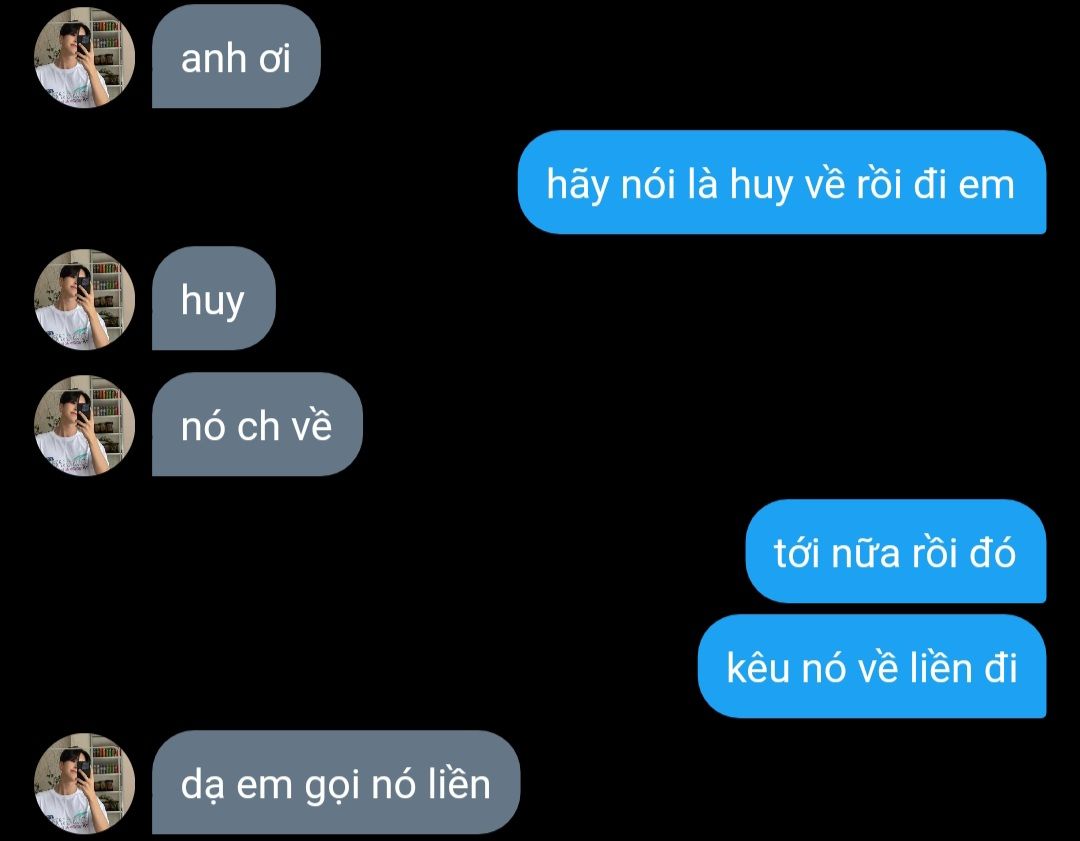1080x841 pixels.
Task: Tap the avatar next to "huy" message
Action: pyautogui.click(x=84, y=299)
